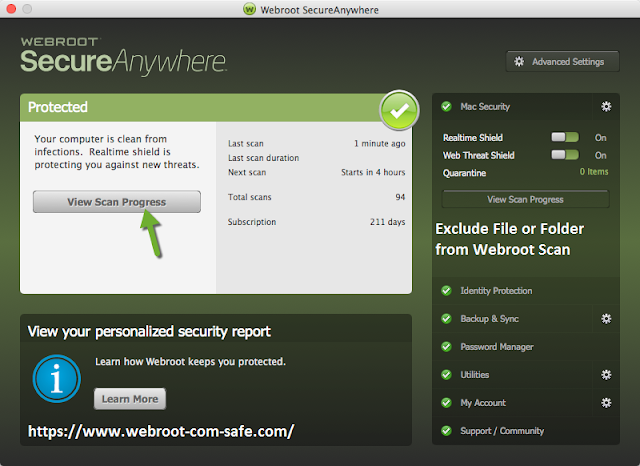Click the Advanced Settings gear icon
Viewport: 640px width, 466px height.
coord(519,62)
